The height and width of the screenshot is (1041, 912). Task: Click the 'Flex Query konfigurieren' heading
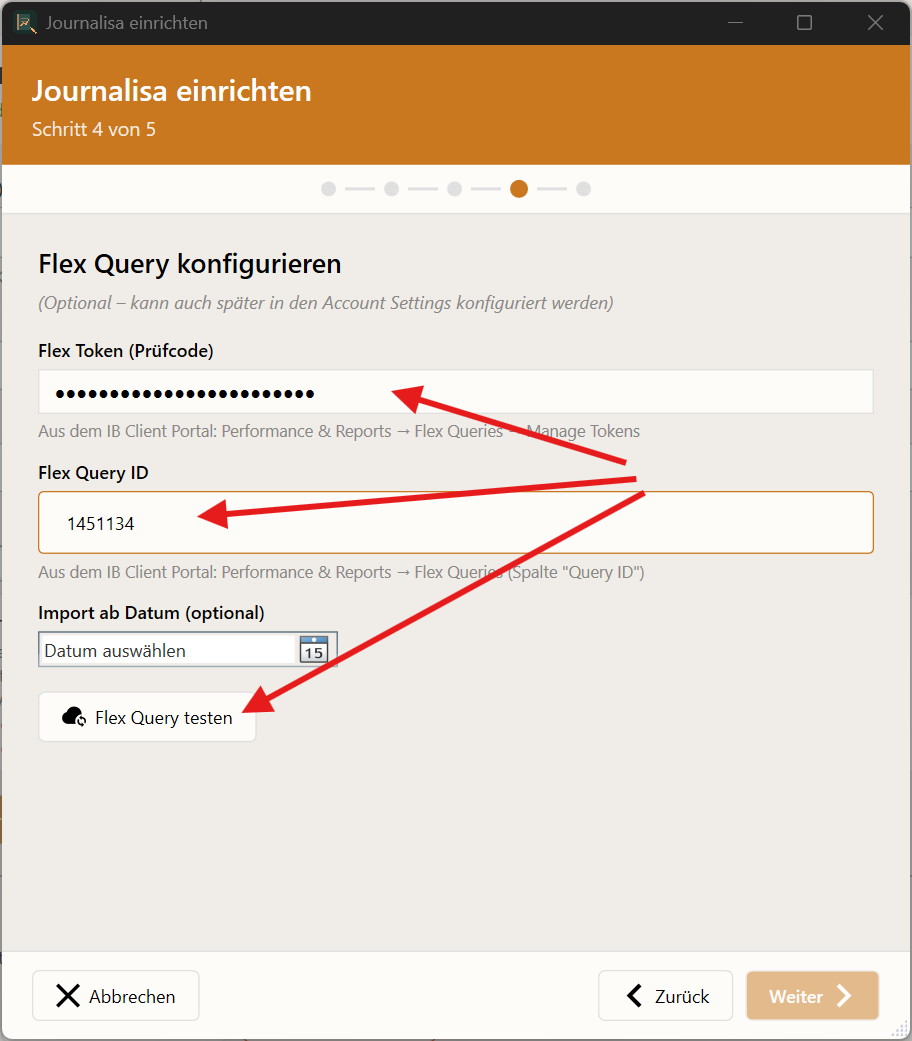click(x=190, y=264)
